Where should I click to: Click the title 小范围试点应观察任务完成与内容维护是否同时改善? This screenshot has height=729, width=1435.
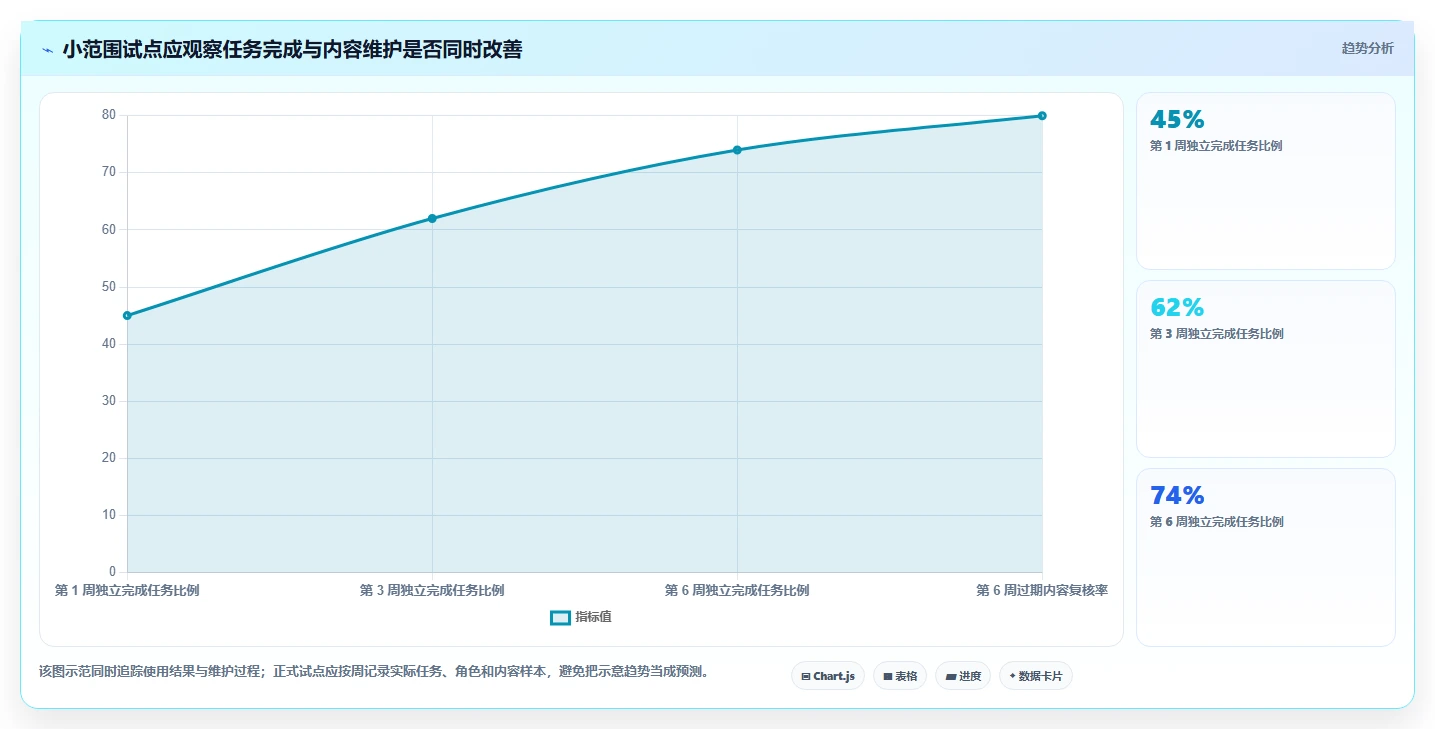pyautogui.click(x=292, y=49)
